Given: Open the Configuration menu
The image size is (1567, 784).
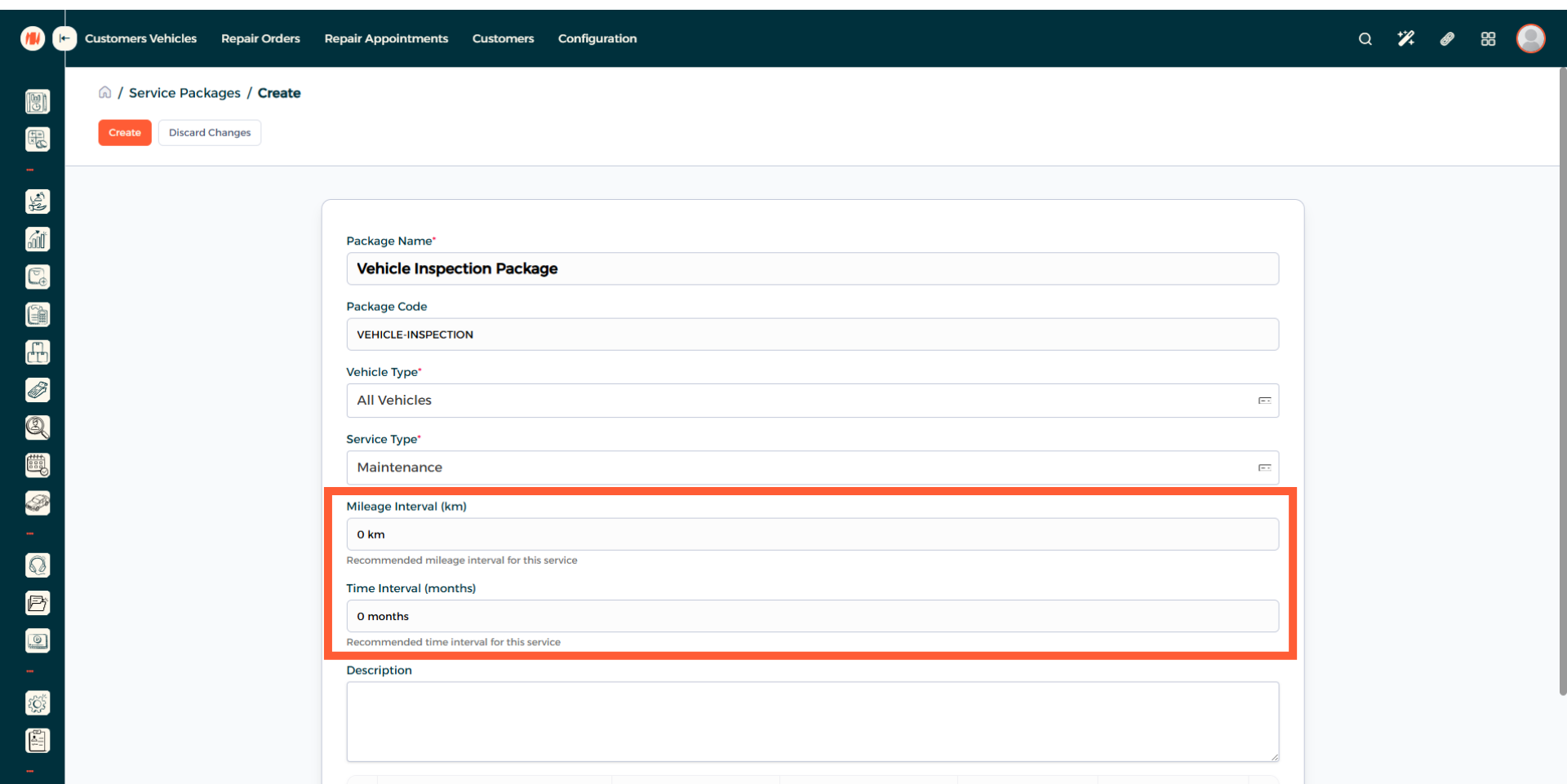Looking at the screenshot, I should pos(597,38).
